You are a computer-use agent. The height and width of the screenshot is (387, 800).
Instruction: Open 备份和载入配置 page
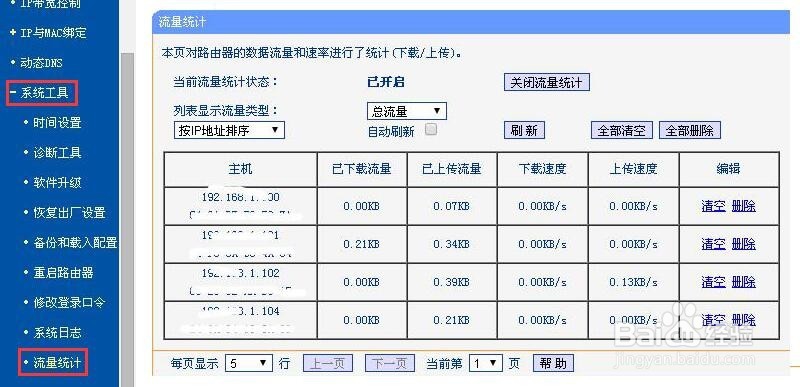[75, 243]
